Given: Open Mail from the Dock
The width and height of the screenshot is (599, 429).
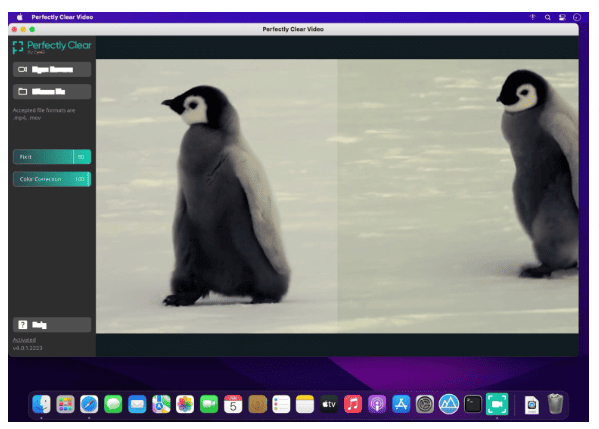Looking at the screenshot, I should tap(137, 404).
